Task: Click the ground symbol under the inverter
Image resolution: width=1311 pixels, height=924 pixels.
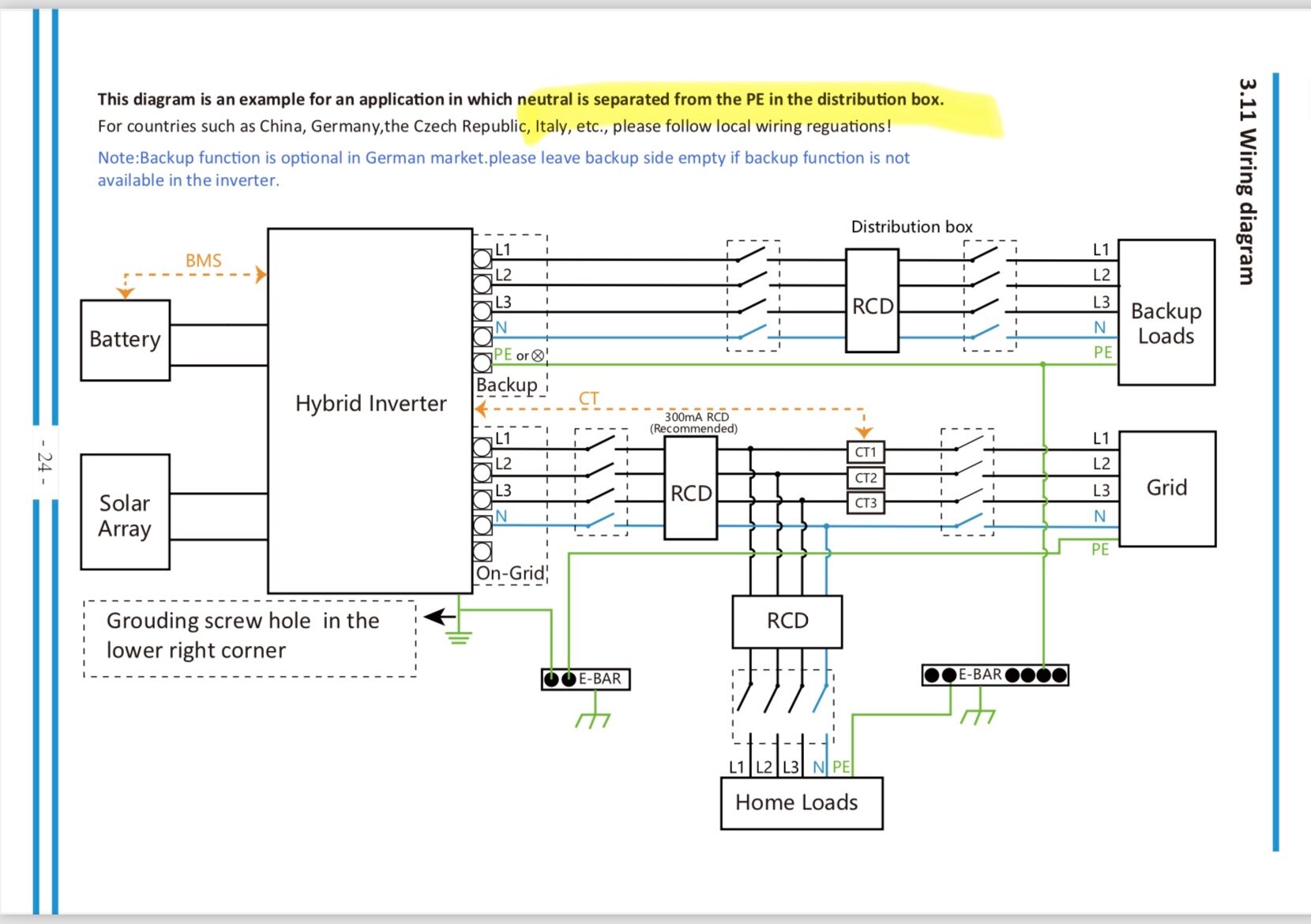Action: pos(459,636)
